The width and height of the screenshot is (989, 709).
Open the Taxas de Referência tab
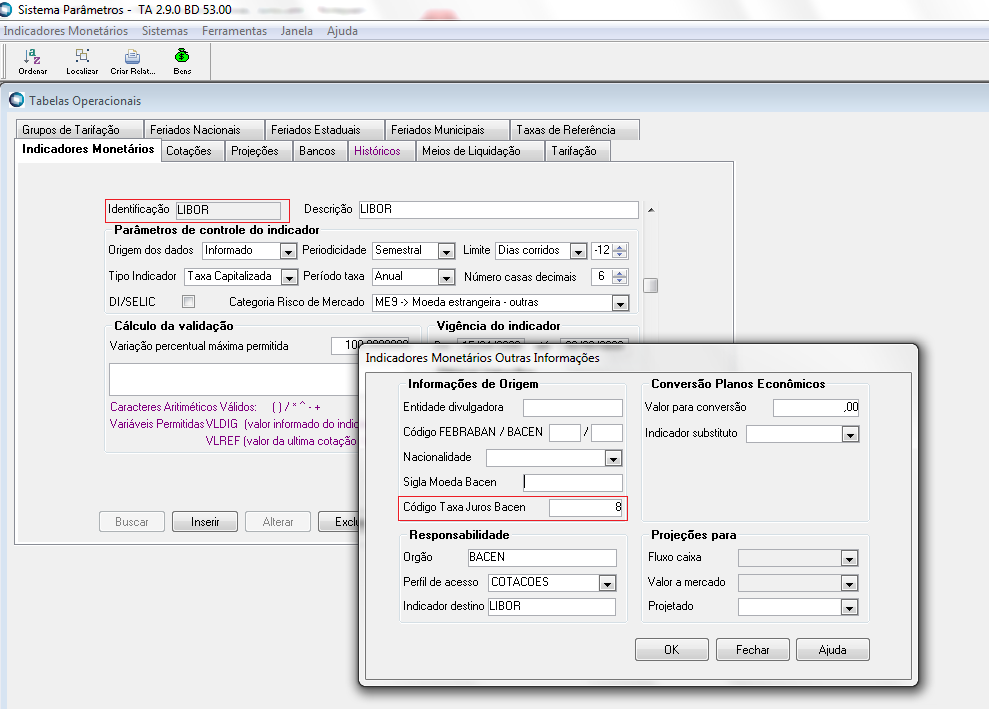(575, 130)
